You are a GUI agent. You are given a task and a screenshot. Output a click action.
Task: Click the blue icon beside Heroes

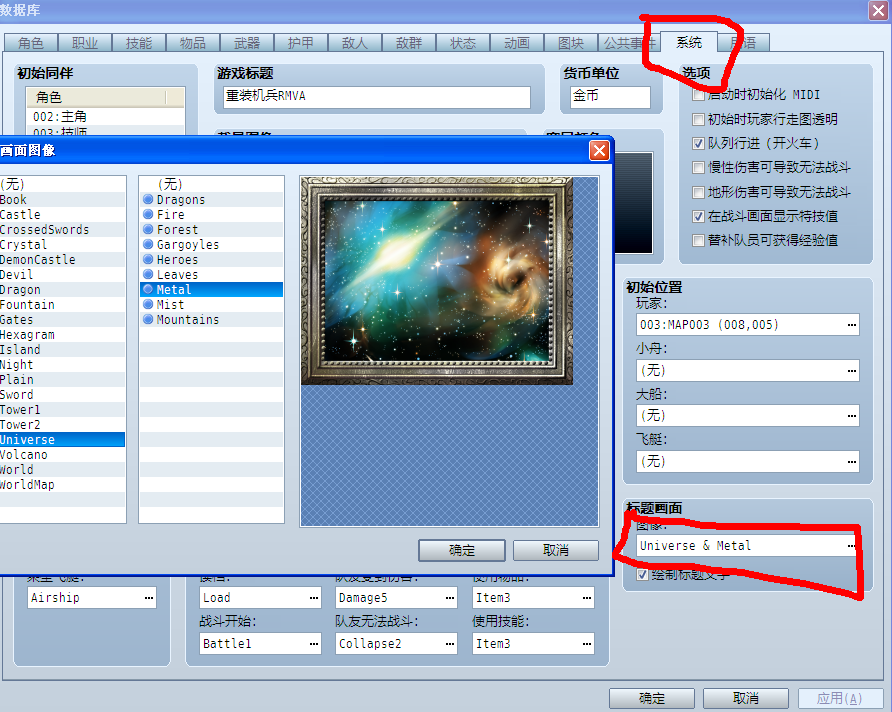point(148,259)
